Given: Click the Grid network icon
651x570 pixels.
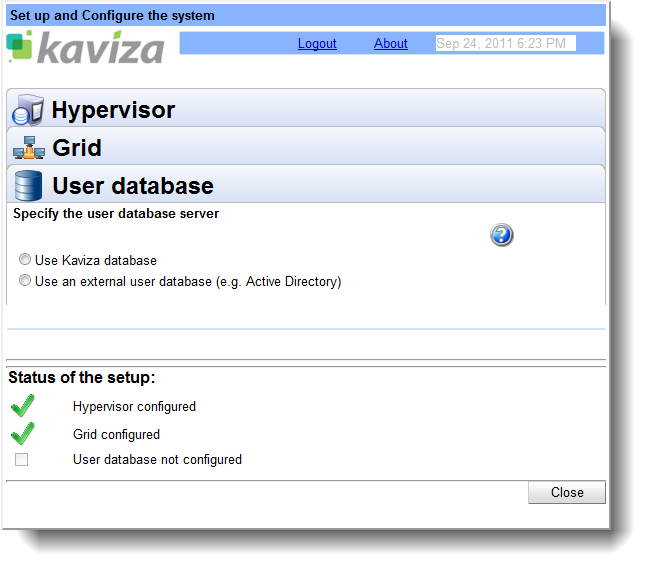Looking at the screenshot, I should tap(28, 148).
